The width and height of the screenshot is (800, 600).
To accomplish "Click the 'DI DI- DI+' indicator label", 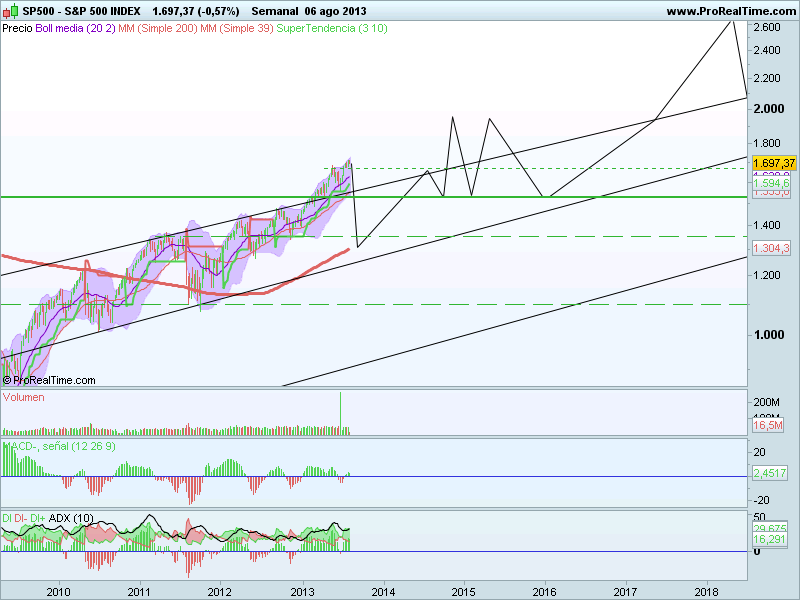I will coord(23,518).
